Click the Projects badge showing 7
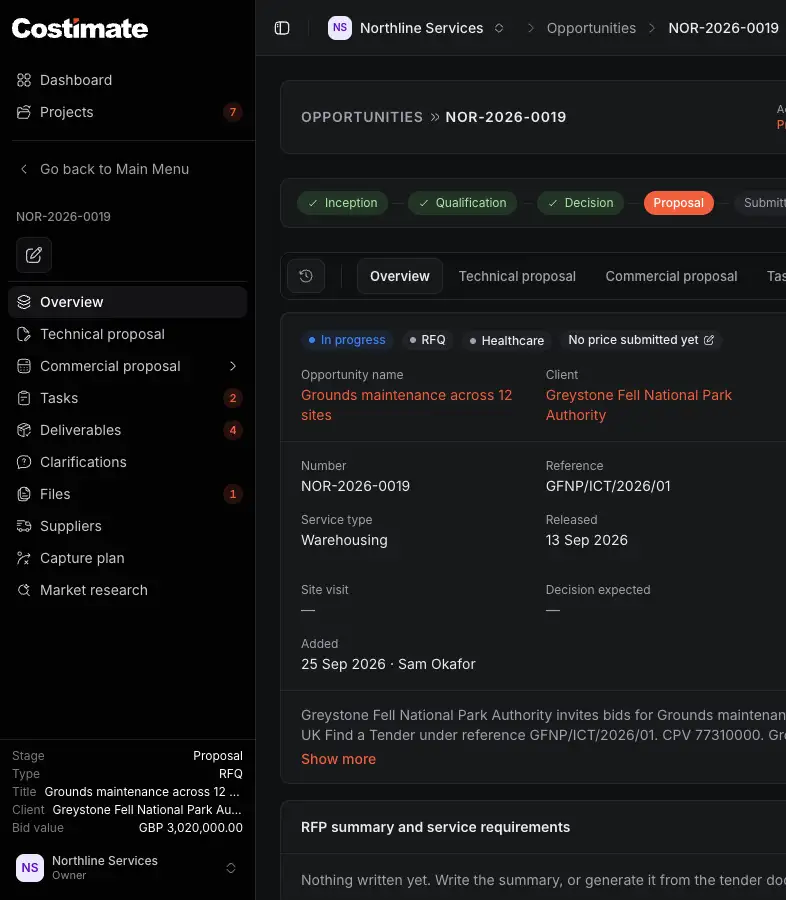The height and width of the screenshot is (900, 786). [x=233, y=112]
